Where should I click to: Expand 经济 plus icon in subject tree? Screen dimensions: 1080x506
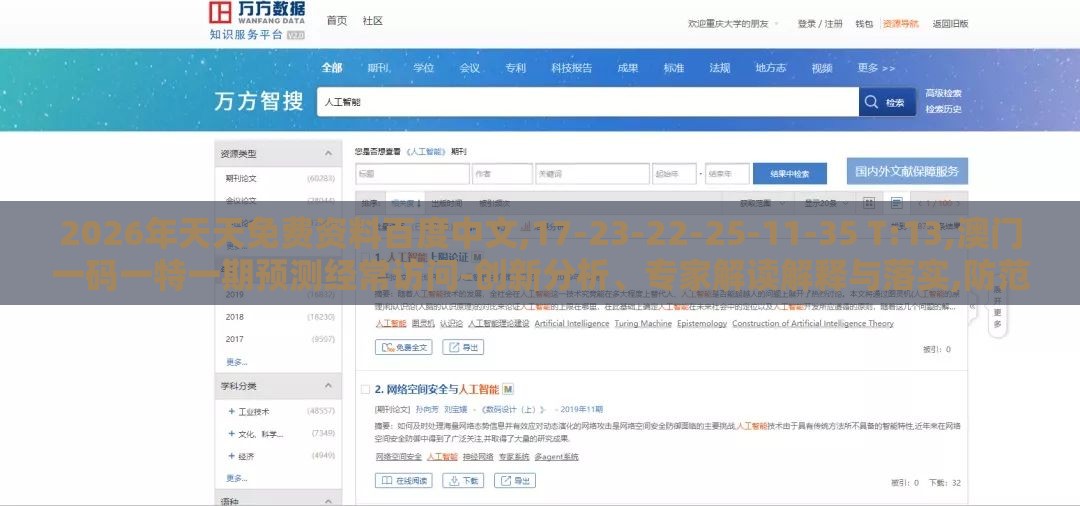click(231, 456)
